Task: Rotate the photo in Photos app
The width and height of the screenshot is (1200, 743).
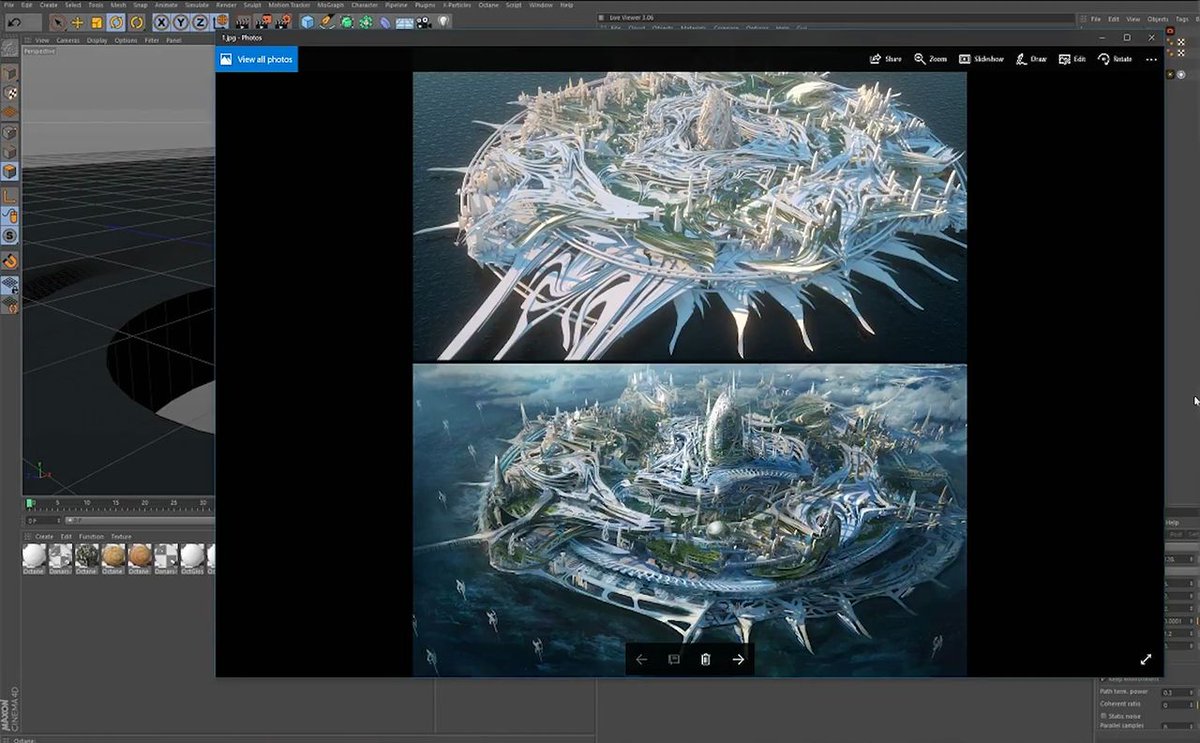Action: point(1114,59)
